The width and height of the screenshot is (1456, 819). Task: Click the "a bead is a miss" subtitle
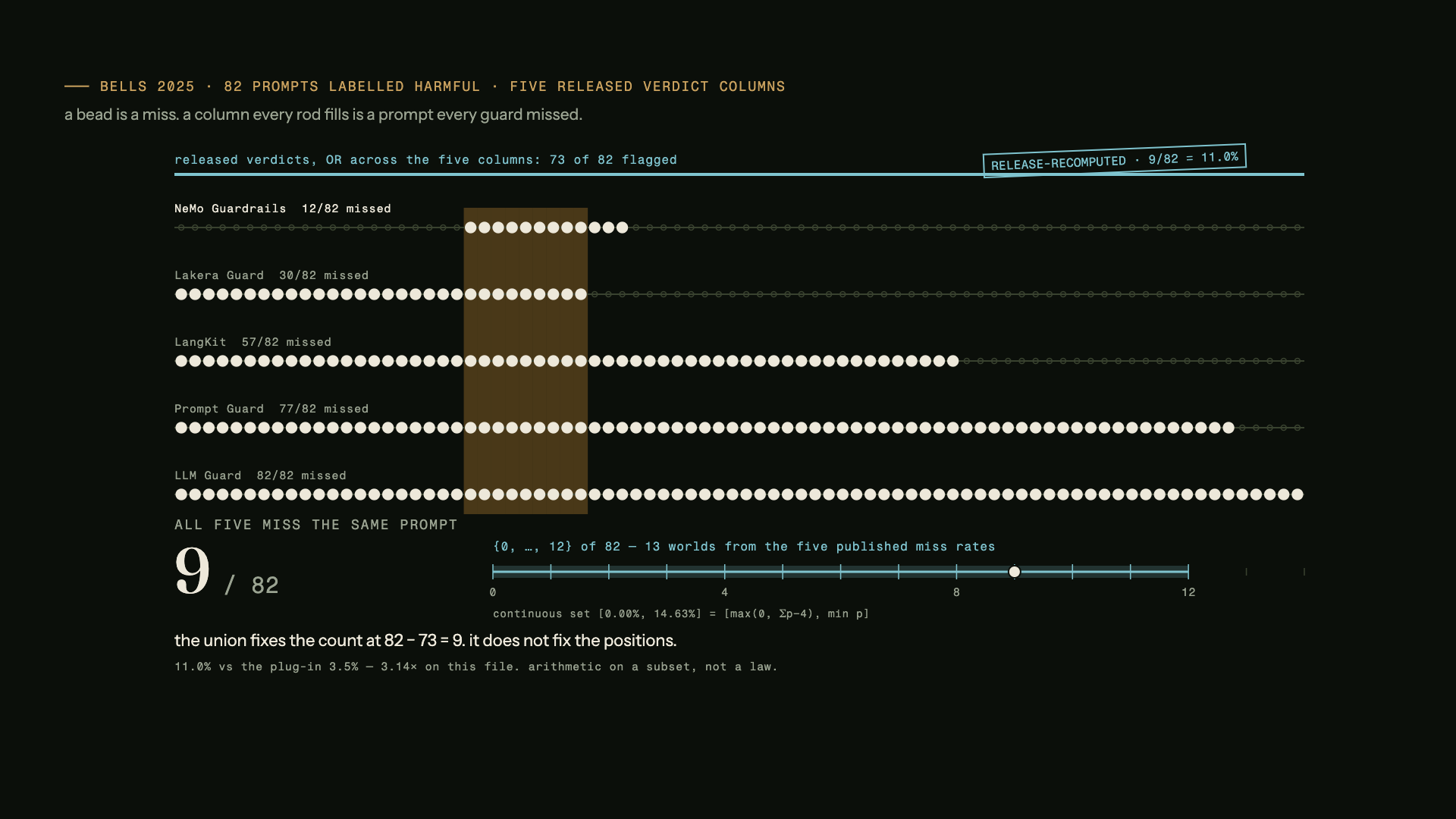[323, 115]
